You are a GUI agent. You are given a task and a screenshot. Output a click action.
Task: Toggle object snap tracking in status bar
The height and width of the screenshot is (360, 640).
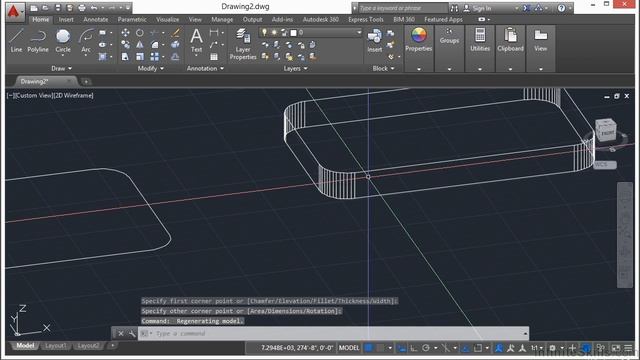pyautogui.click(x=465, y=348)
